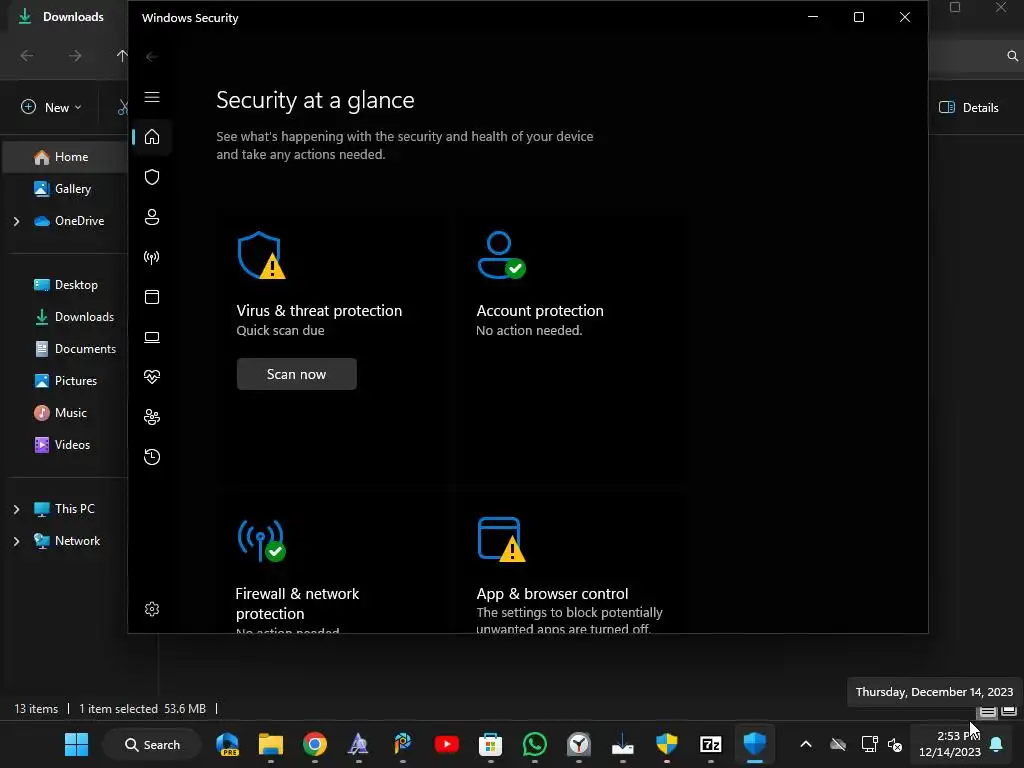Click the Firewall & network protection tile icon
Image resolution: width=1024 pixels, height=768 pixels.
pyautogui.click(x=261, y=540)
